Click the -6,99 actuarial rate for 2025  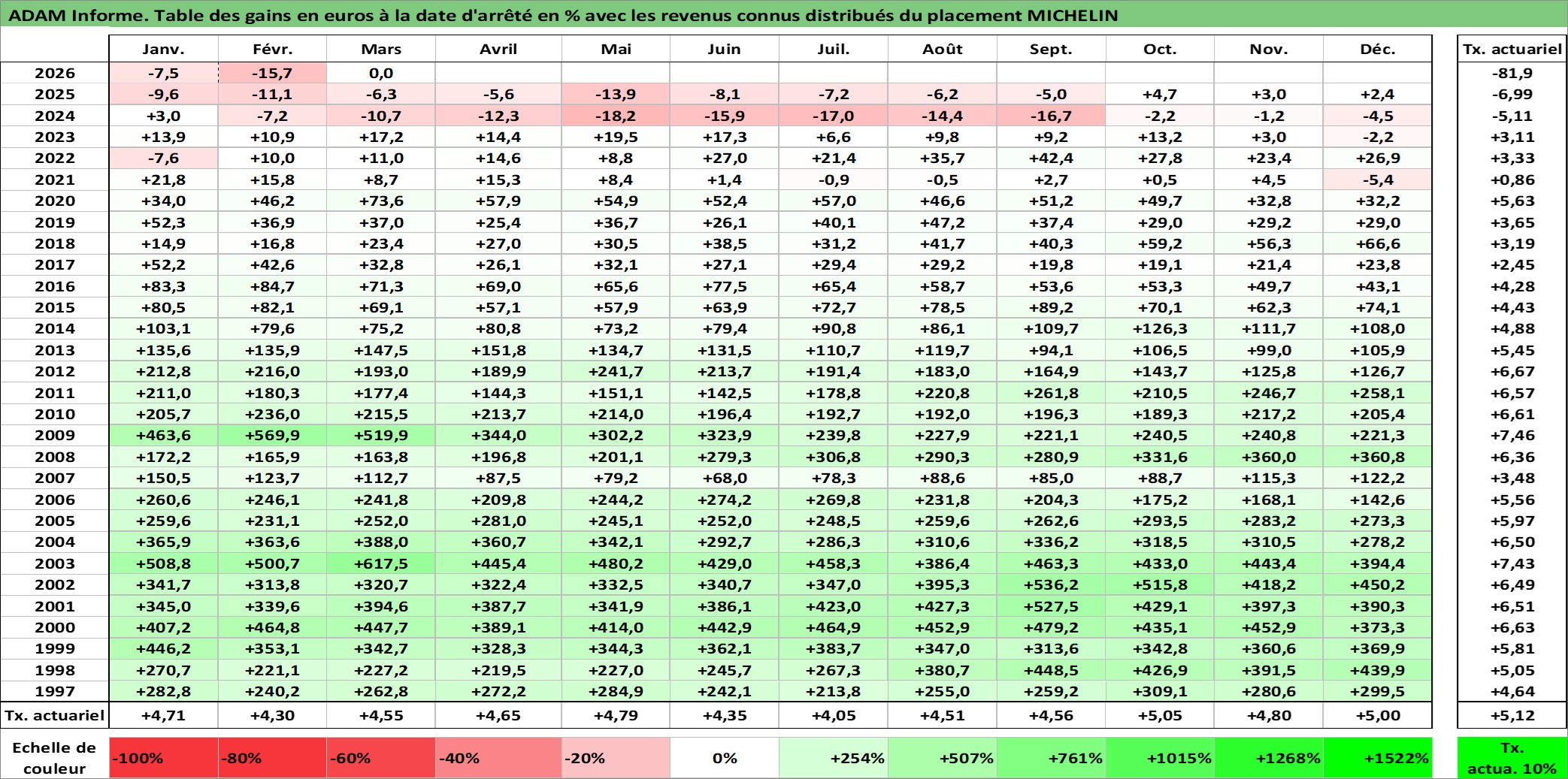1512,94
